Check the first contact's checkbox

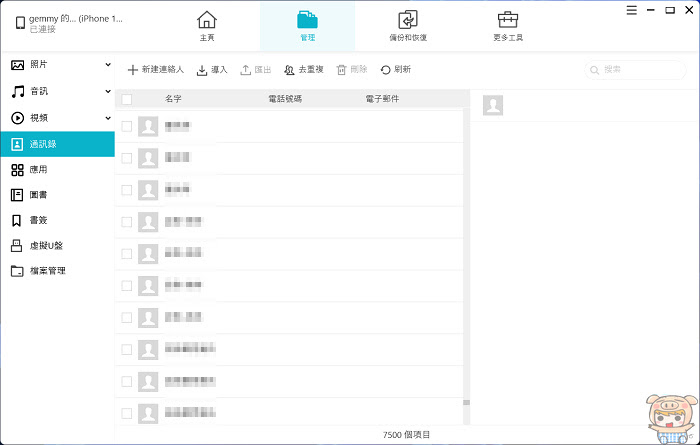(127, 126)
